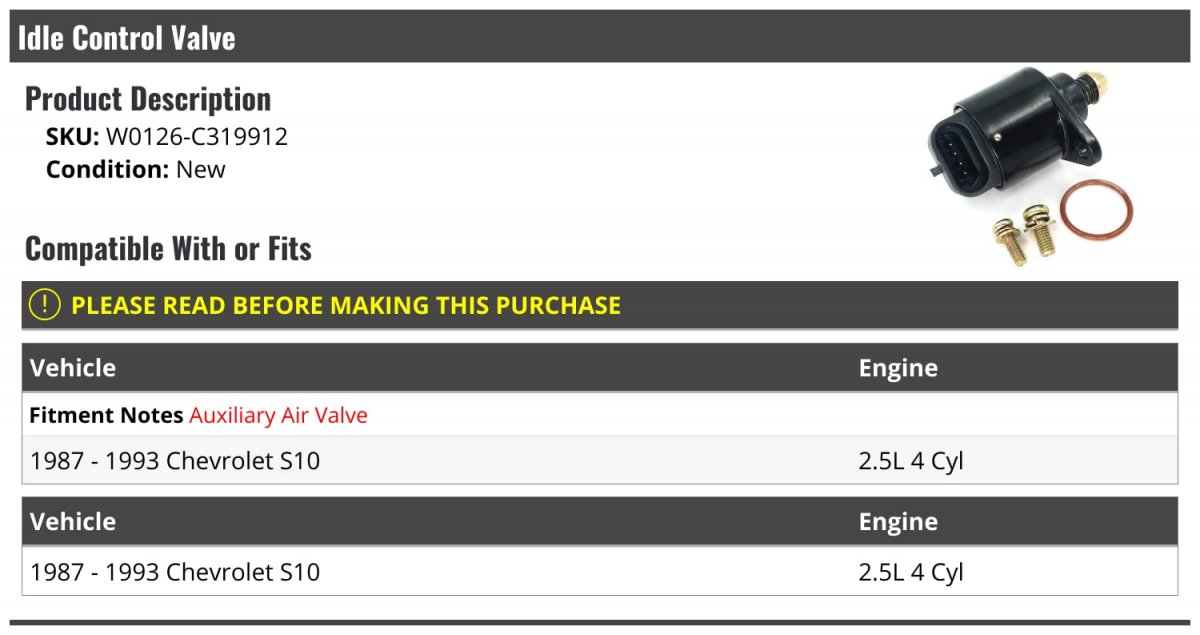Viewport: 1200px width, 635px height.
Task: Select SKU number W0126-C319912
Action: click(x=197, y=137)
